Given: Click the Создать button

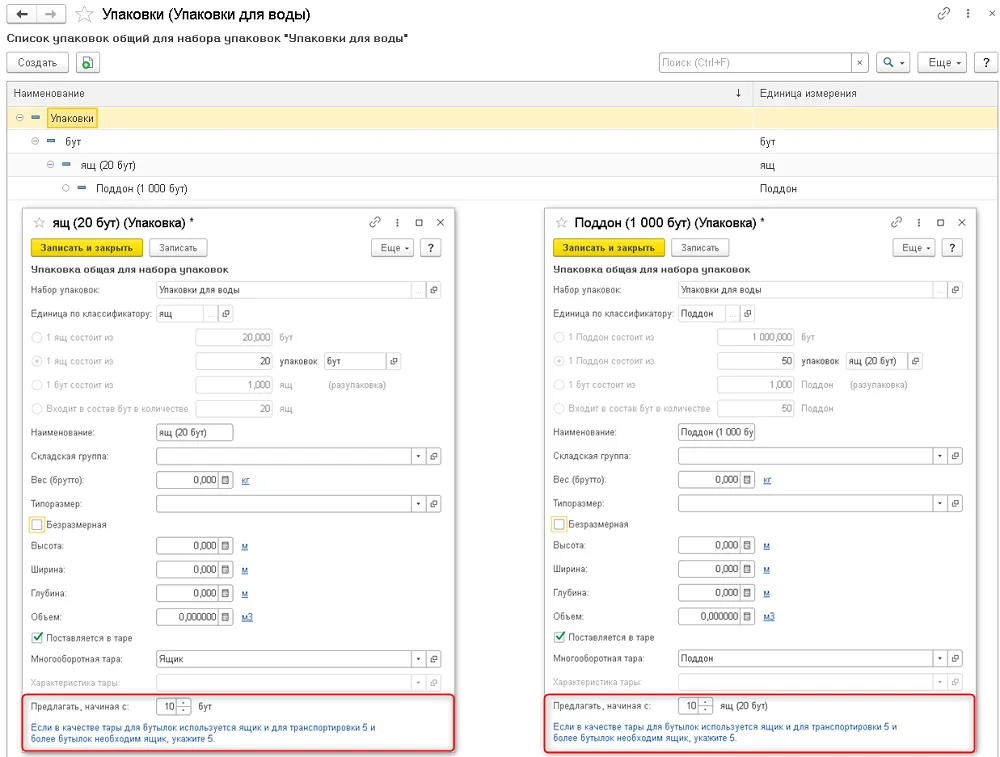Looking at the screenshot, I should [x=38, y=62].
